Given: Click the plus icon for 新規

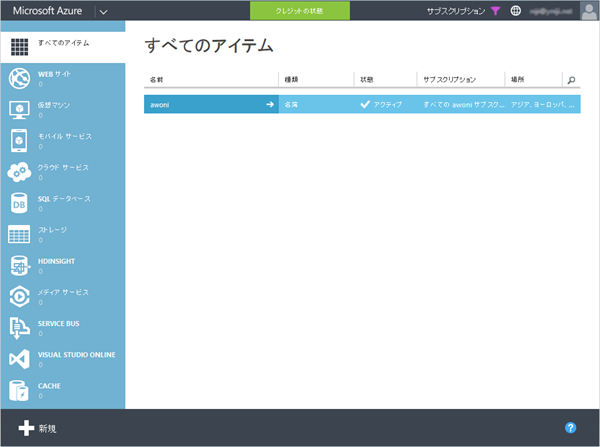Looking at the screenshot, I should pyautogui.click(x=26, y=428).
